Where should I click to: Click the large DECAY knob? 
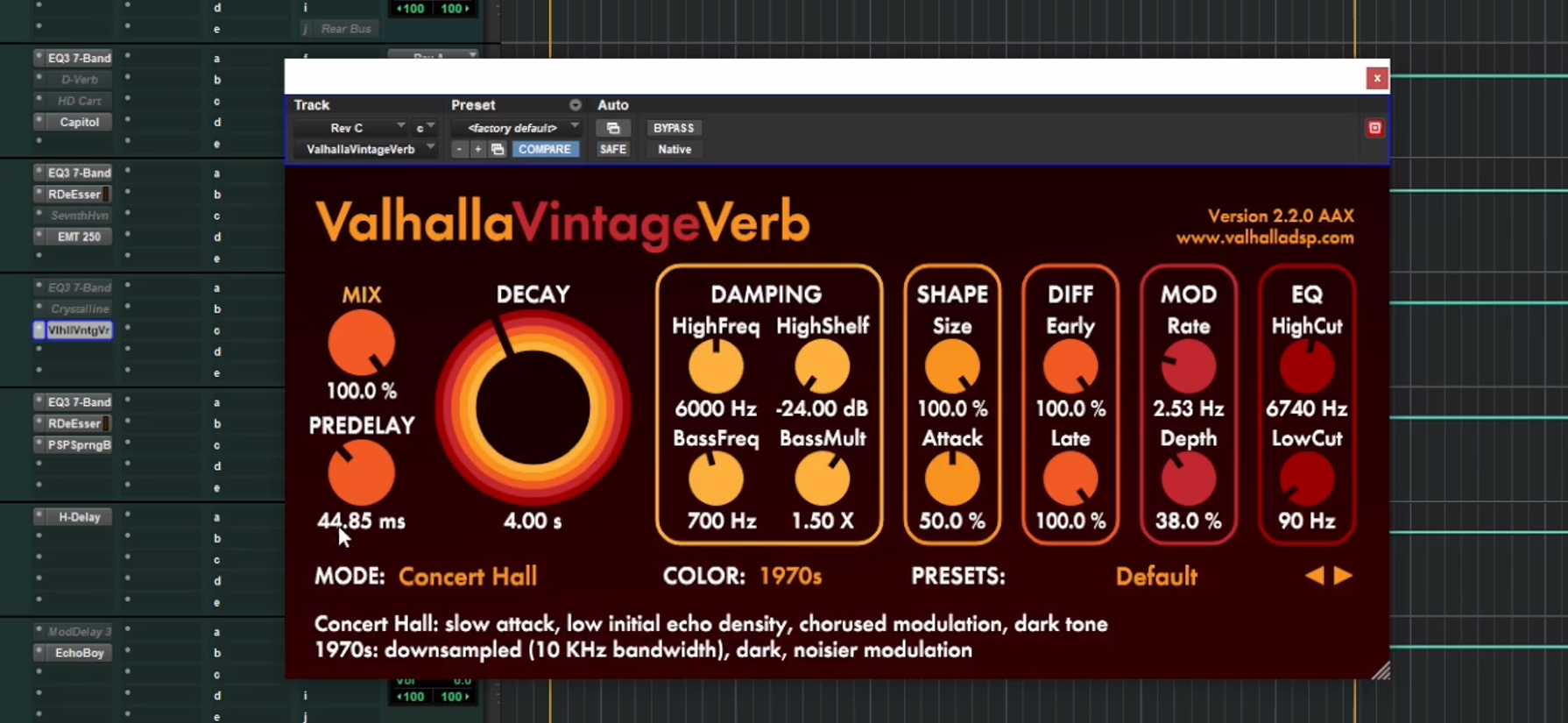coord(533,408)
